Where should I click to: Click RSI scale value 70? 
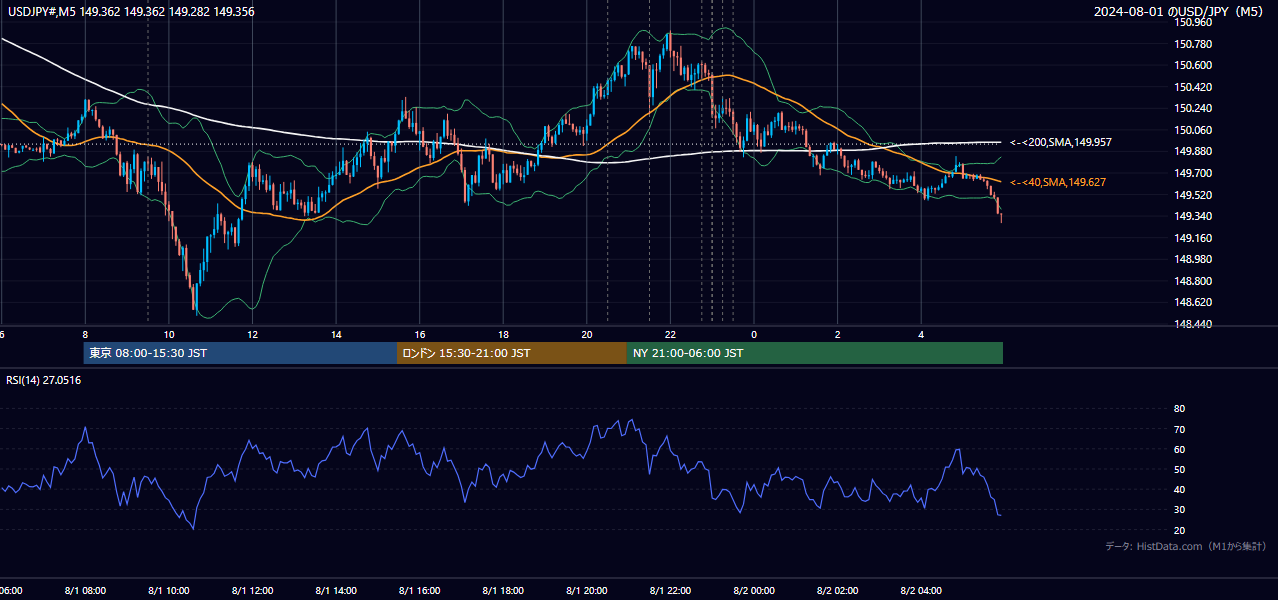coord(1179,429)
